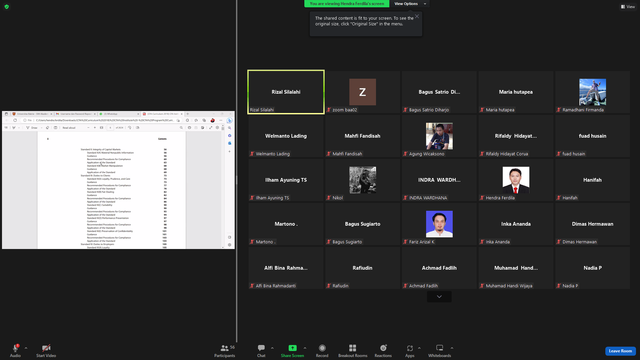The image size is (640, 360).
Task: Select Rifaldy Hidayat Corua's tile
Action: coord(516,136)
